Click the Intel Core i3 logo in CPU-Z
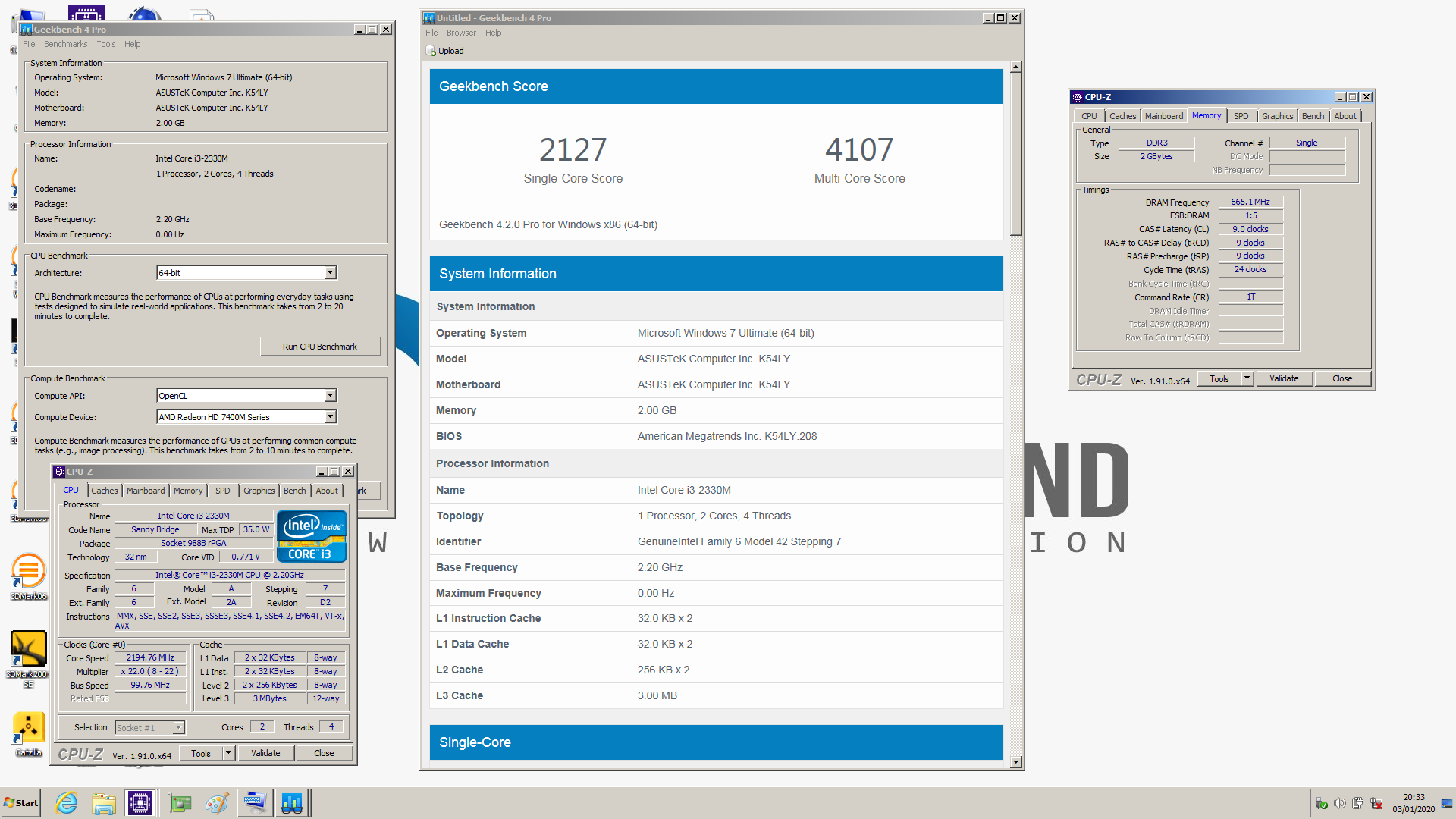Screen dimensions: 1456x819 pyautogui.click(x=312, y=536)
